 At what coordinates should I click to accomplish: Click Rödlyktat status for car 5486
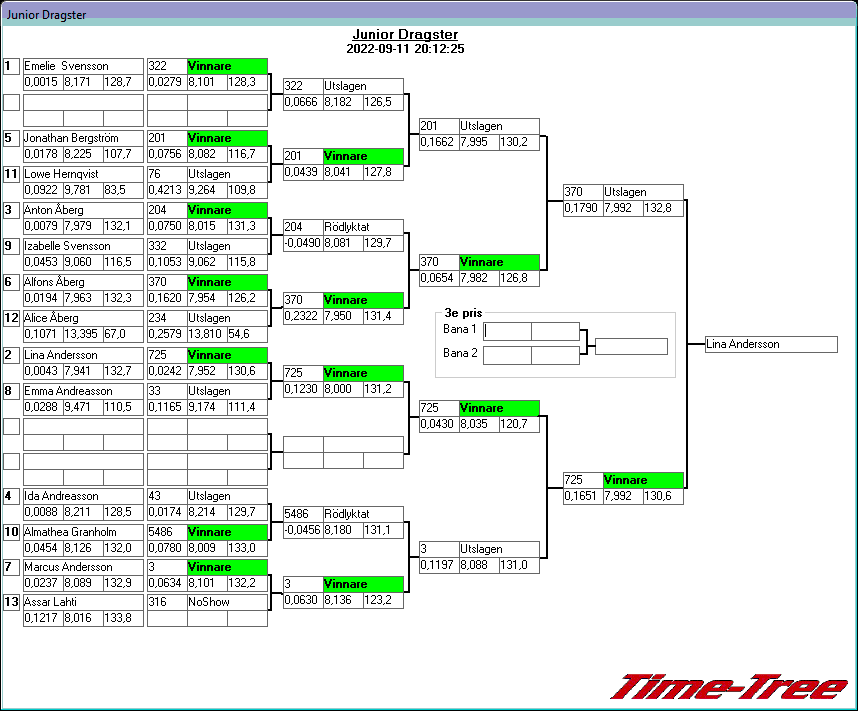click(363, 515)
